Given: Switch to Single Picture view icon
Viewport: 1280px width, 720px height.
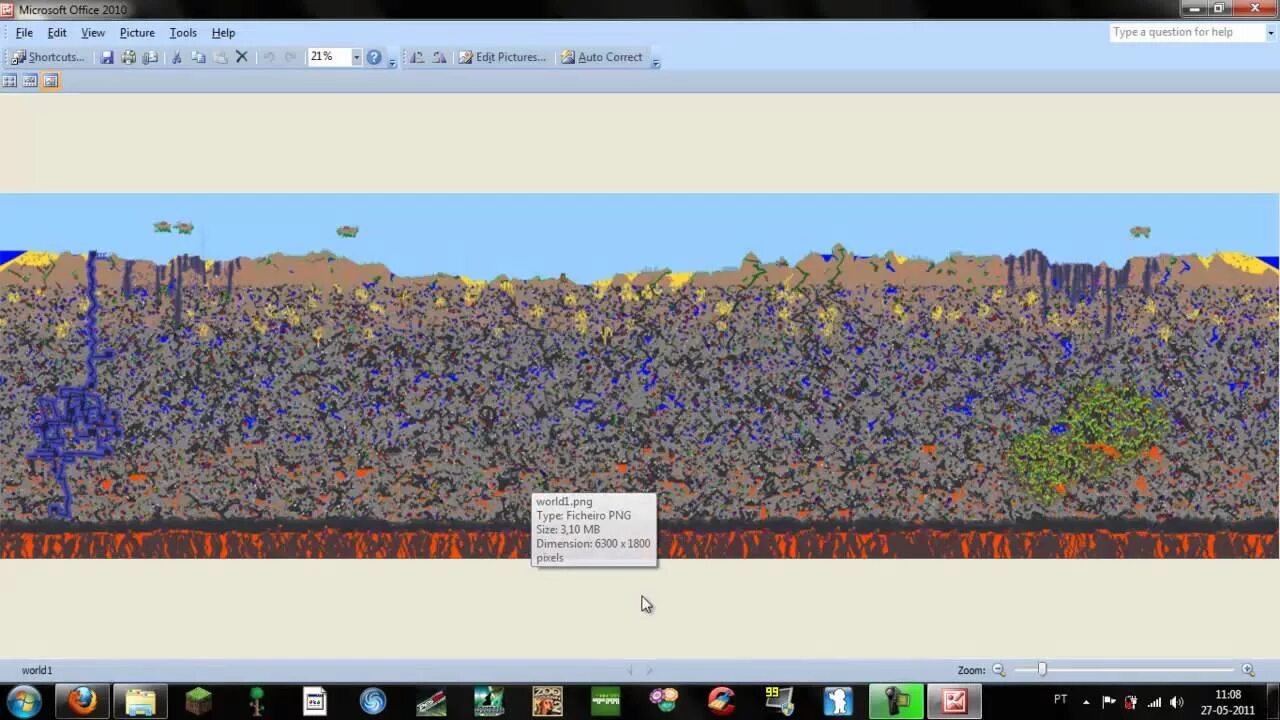Looking at the screenshot, I should pos(51,81).
